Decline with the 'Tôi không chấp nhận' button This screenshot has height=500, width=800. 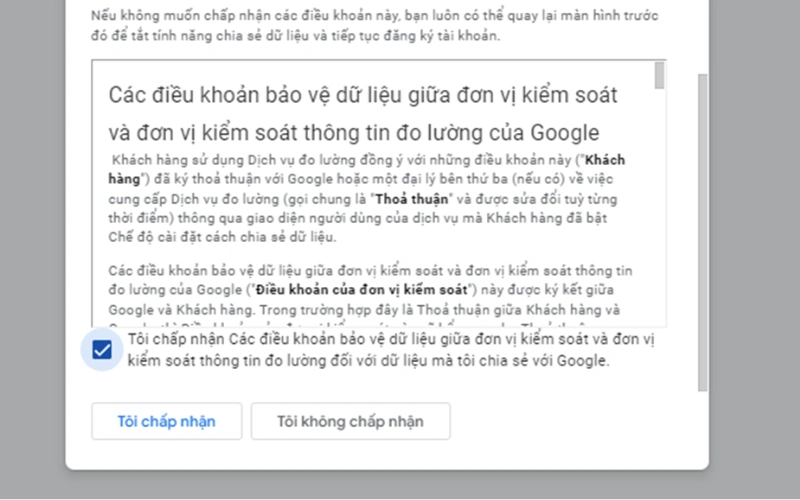(351, 421)
